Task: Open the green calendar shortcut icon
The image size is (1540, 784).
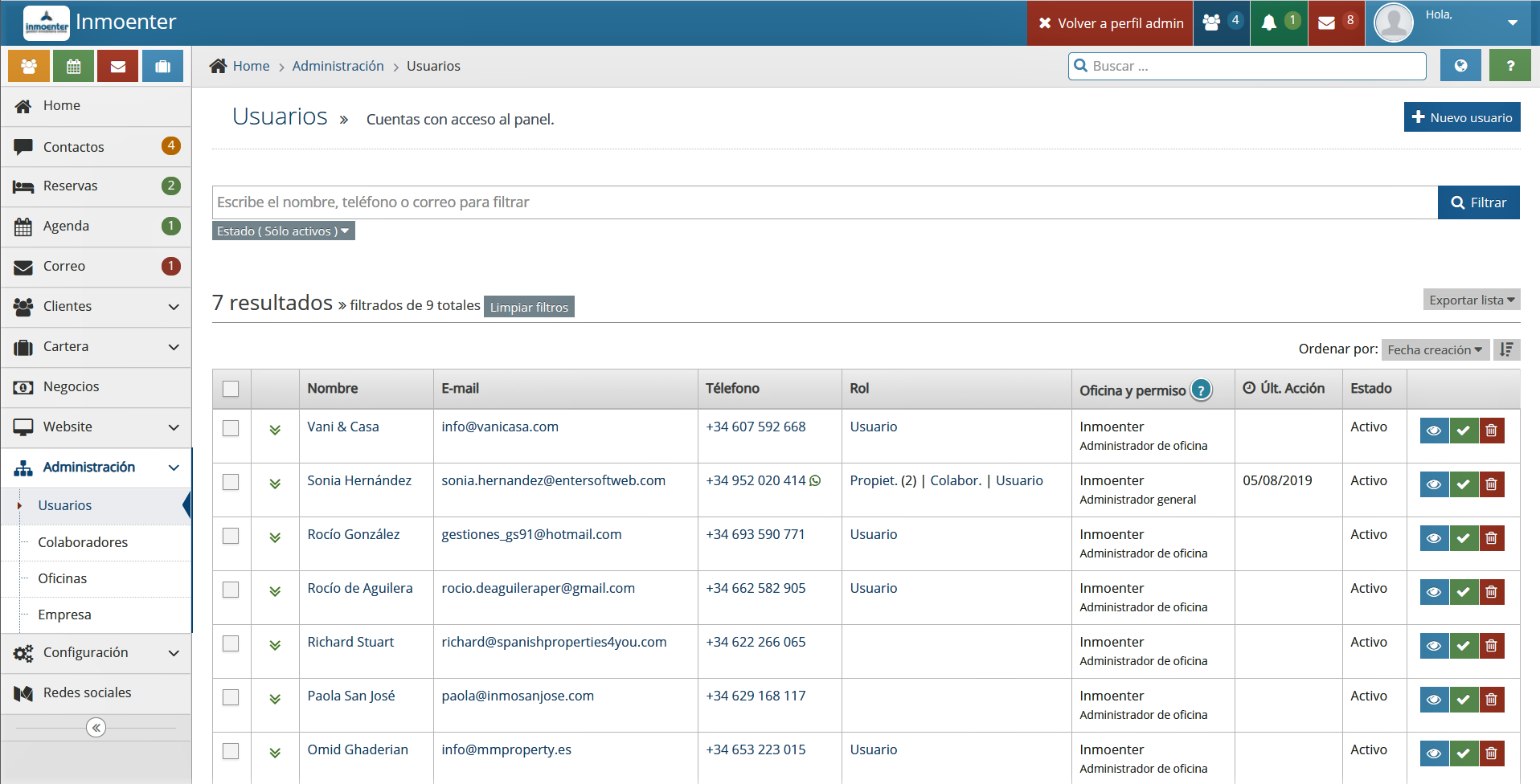Action: (x=74, y=66)
